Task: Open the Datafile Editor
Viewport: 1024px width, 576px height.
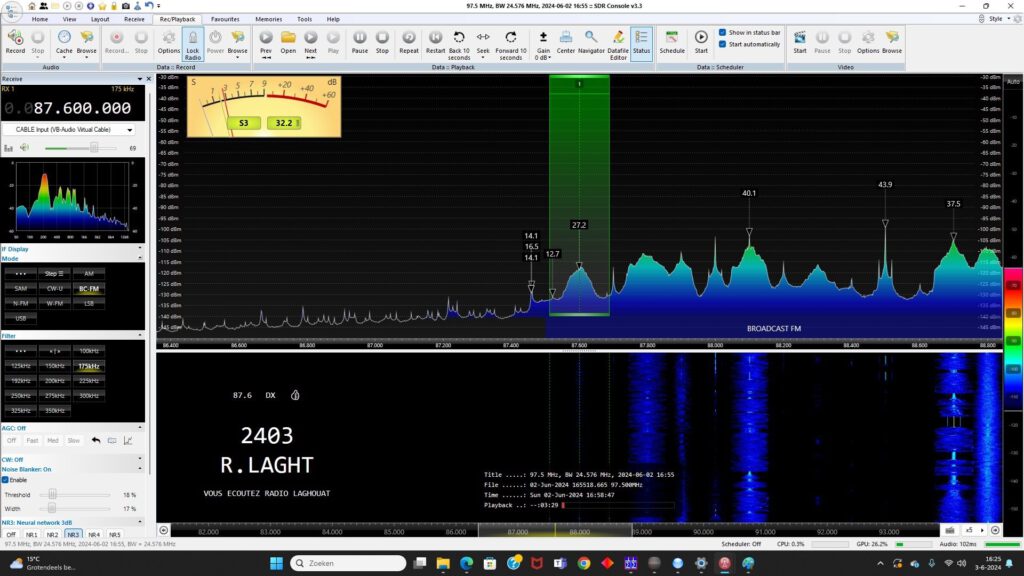Action: 618,44
